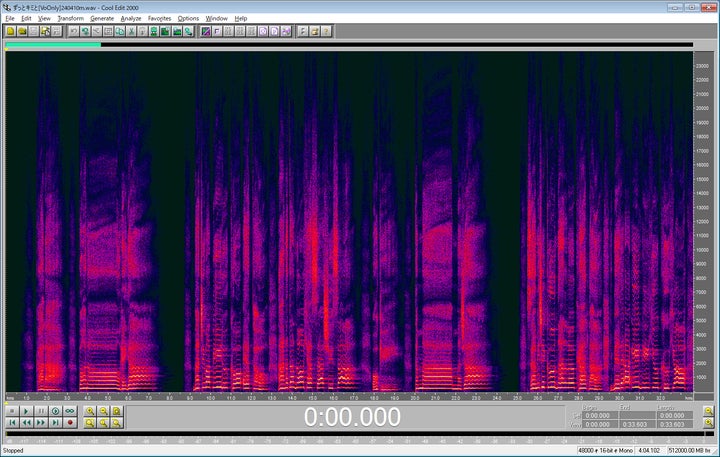The width and height of the screenshot is (720, 457).
Task: Click the circled Play to End button
Action: click(56, 411)
